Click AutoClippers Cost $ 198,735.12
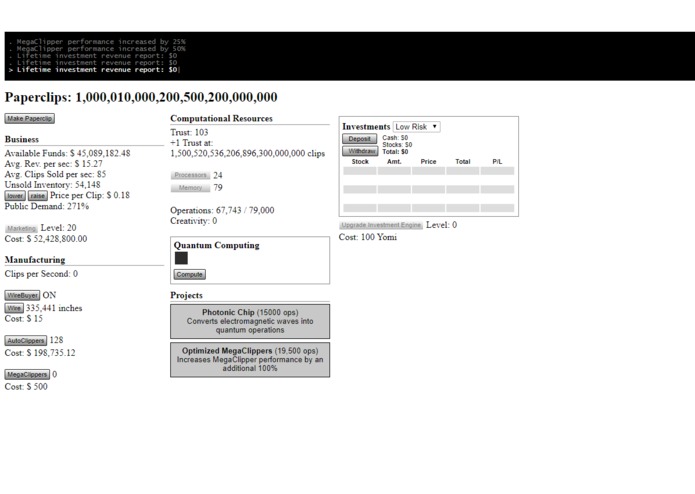Screen dimensions: 695x494 point(40,353)
